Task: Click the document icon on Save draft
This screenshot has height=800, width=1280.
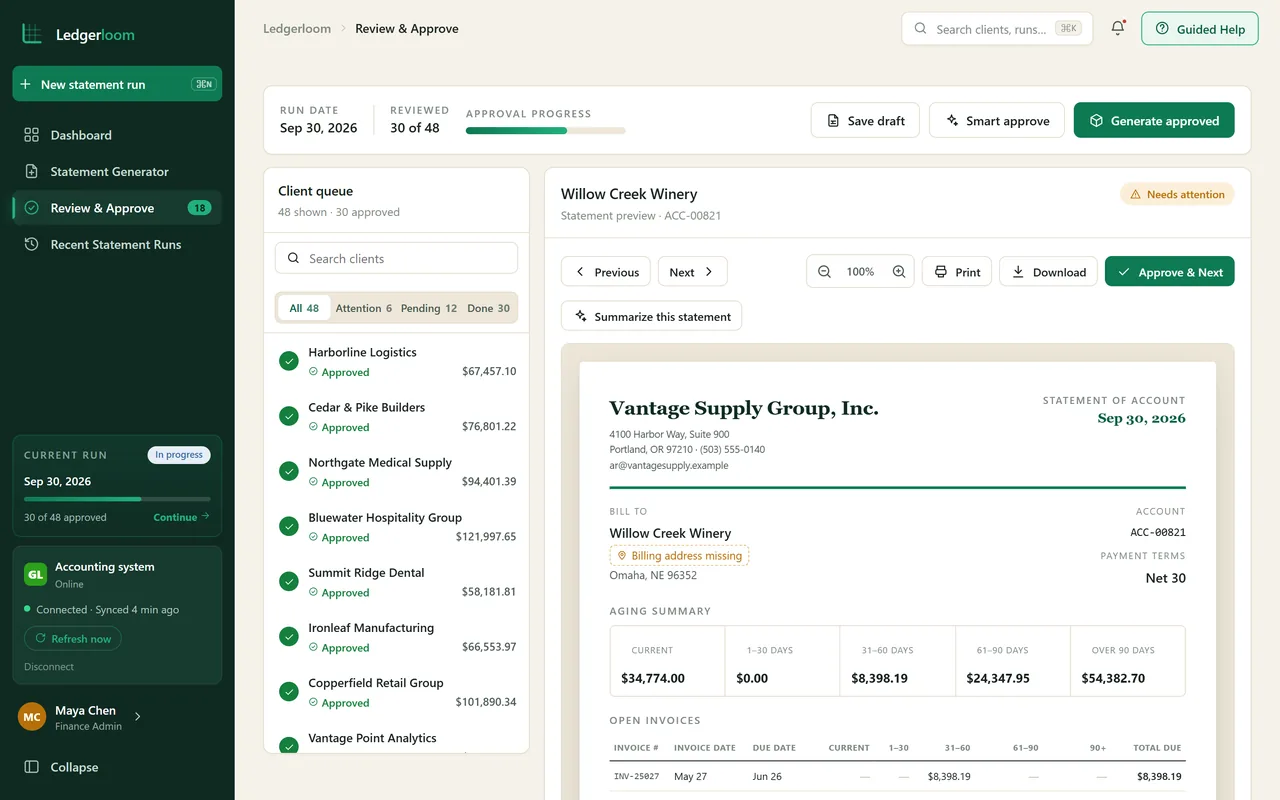Action: [x=834, y=121]
